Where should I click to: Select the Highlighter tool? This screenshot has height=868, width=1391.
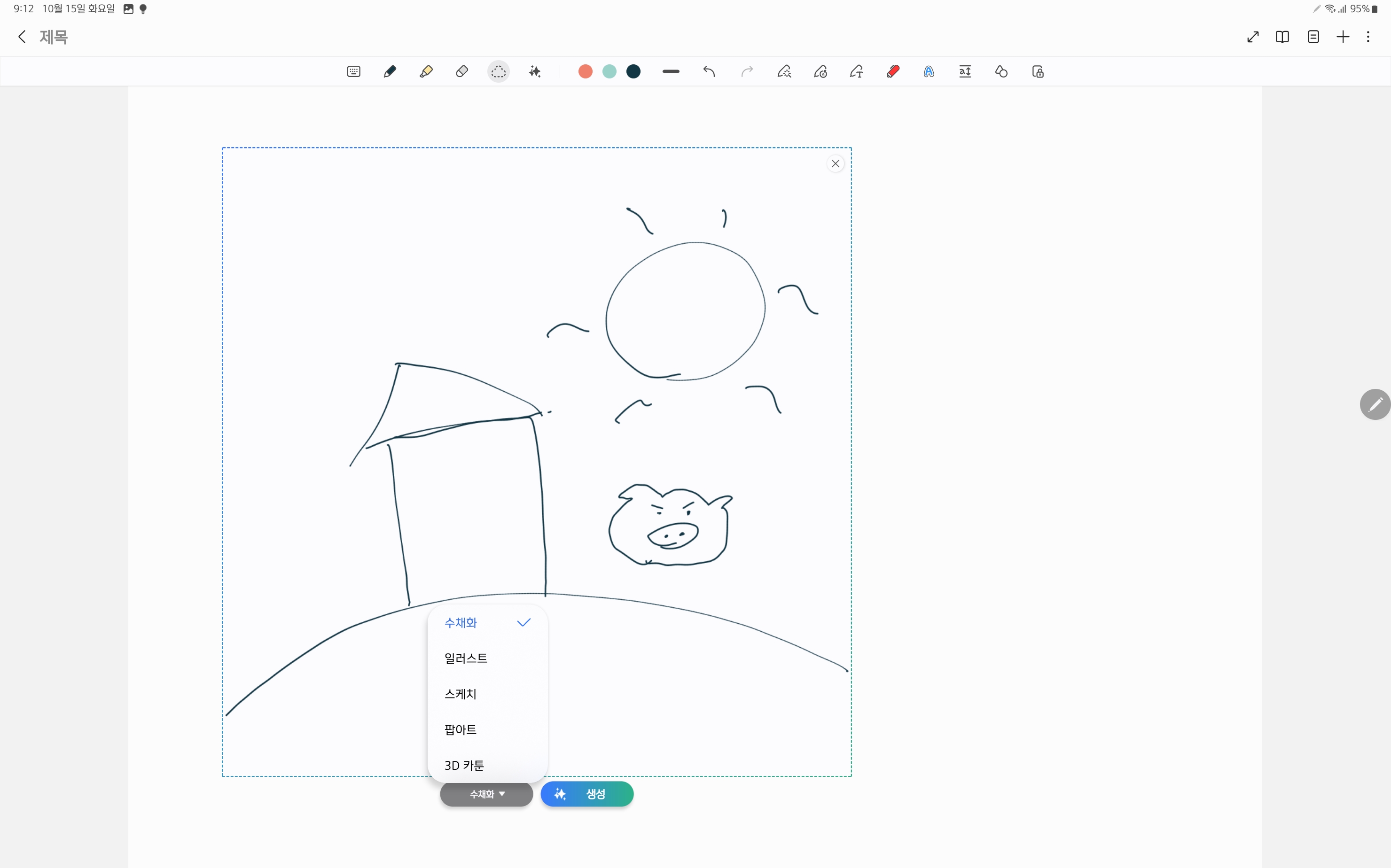click(x=426, y=72)
